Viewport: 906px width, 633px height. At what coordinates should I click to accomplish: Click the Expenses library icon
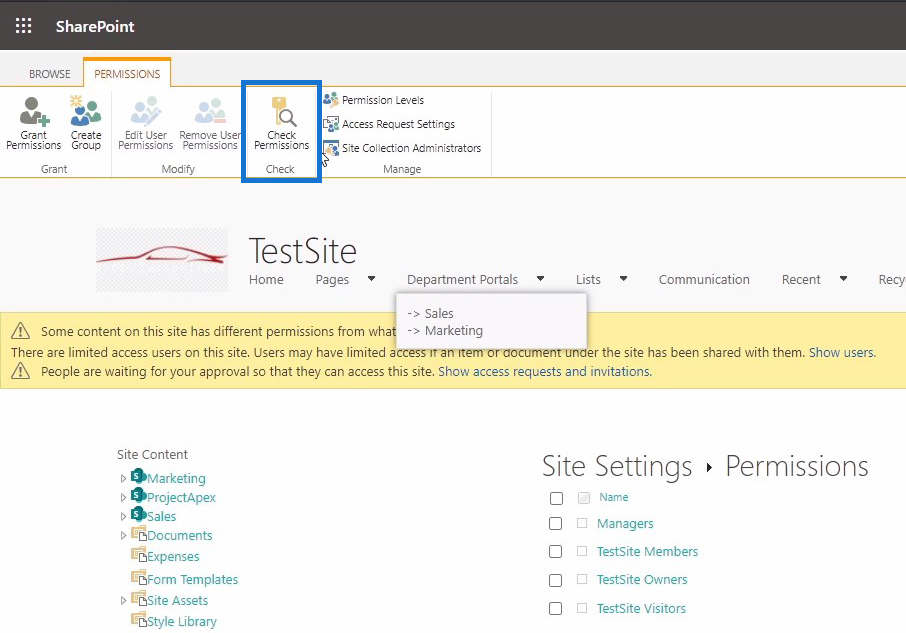tap(139, 554)
